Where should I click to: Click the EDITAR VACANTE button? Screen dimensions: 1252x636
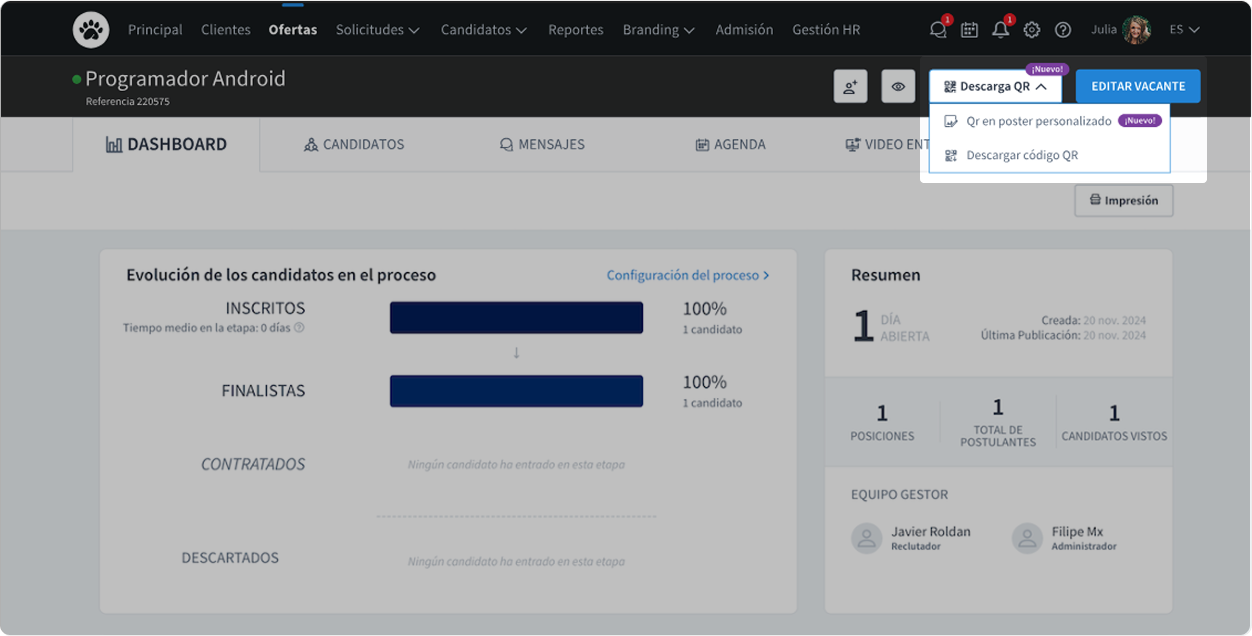[1138, 86]
